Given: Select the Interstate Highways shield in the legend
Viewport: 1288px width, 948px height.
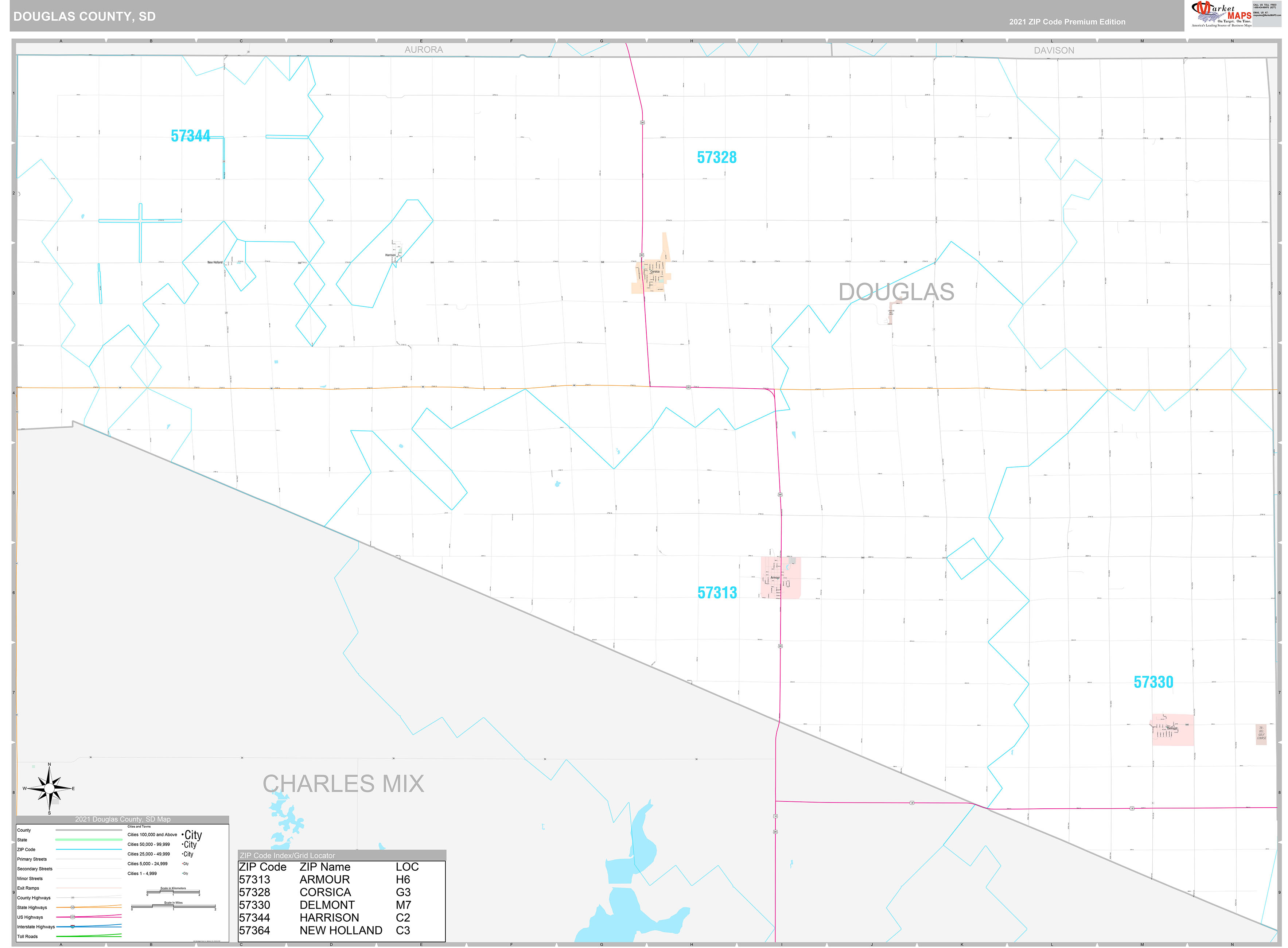Looking at the screenshot, I should tap(72, 927).
